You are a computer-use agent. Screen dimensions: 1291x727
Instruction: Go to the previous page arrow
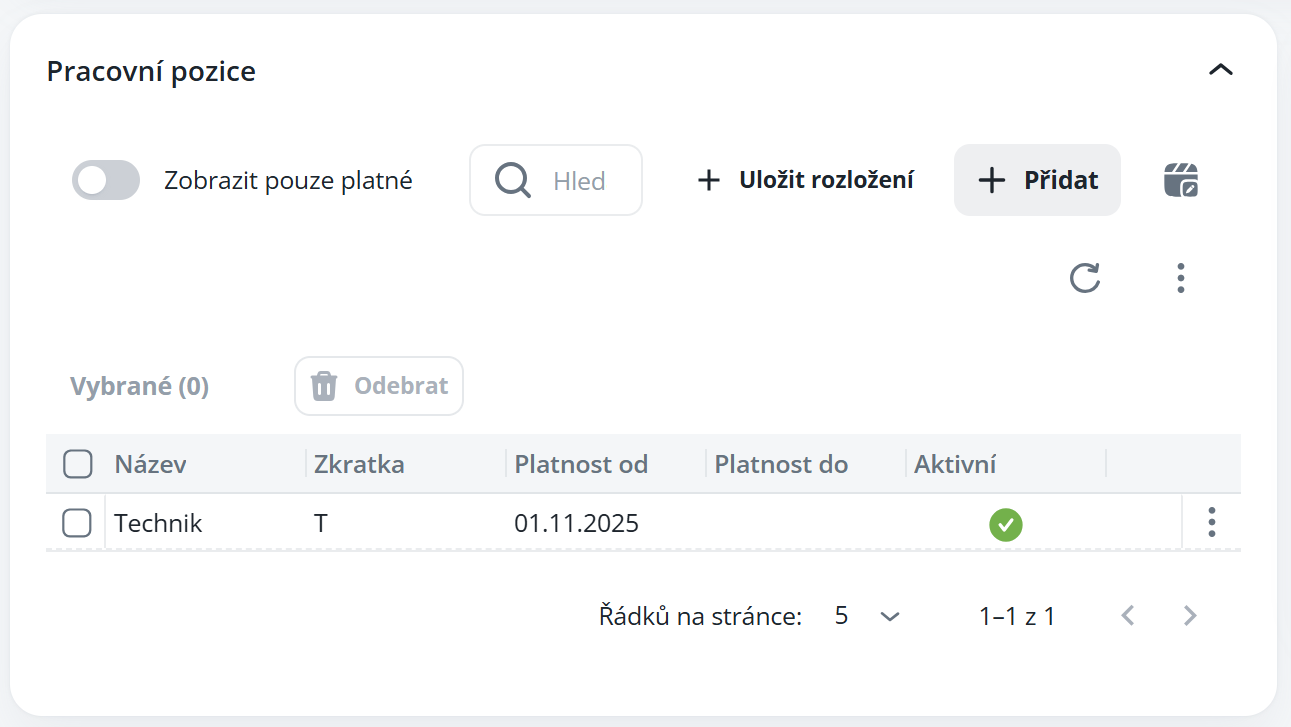pos(1128,616)
